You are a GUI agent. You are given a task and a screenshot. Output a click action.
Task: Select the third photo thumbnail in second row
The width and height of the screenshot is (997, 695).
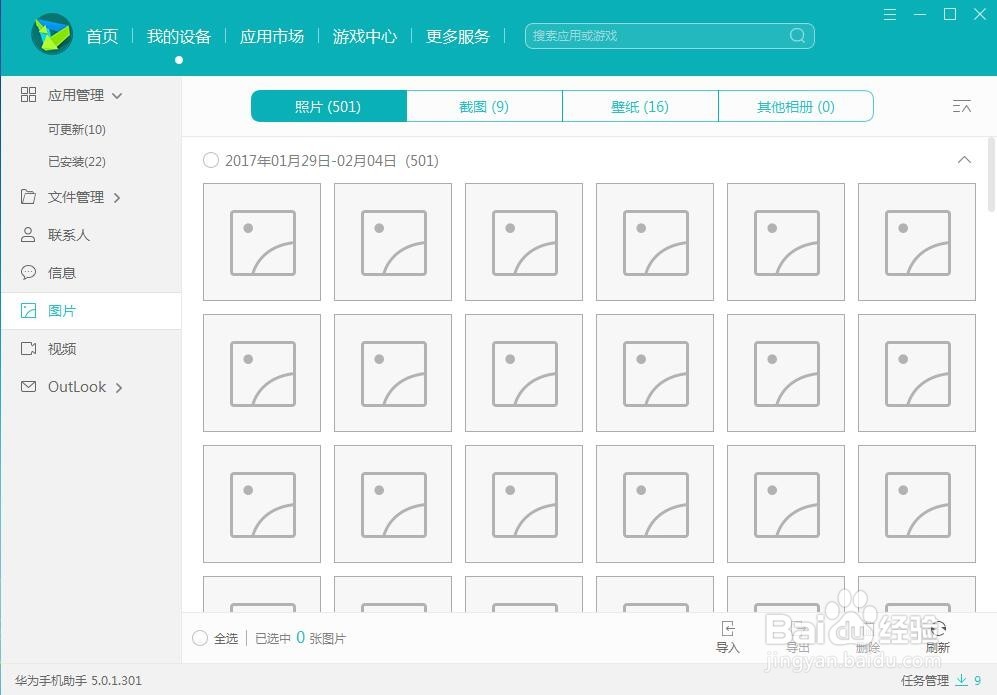[x=524, y=373]
